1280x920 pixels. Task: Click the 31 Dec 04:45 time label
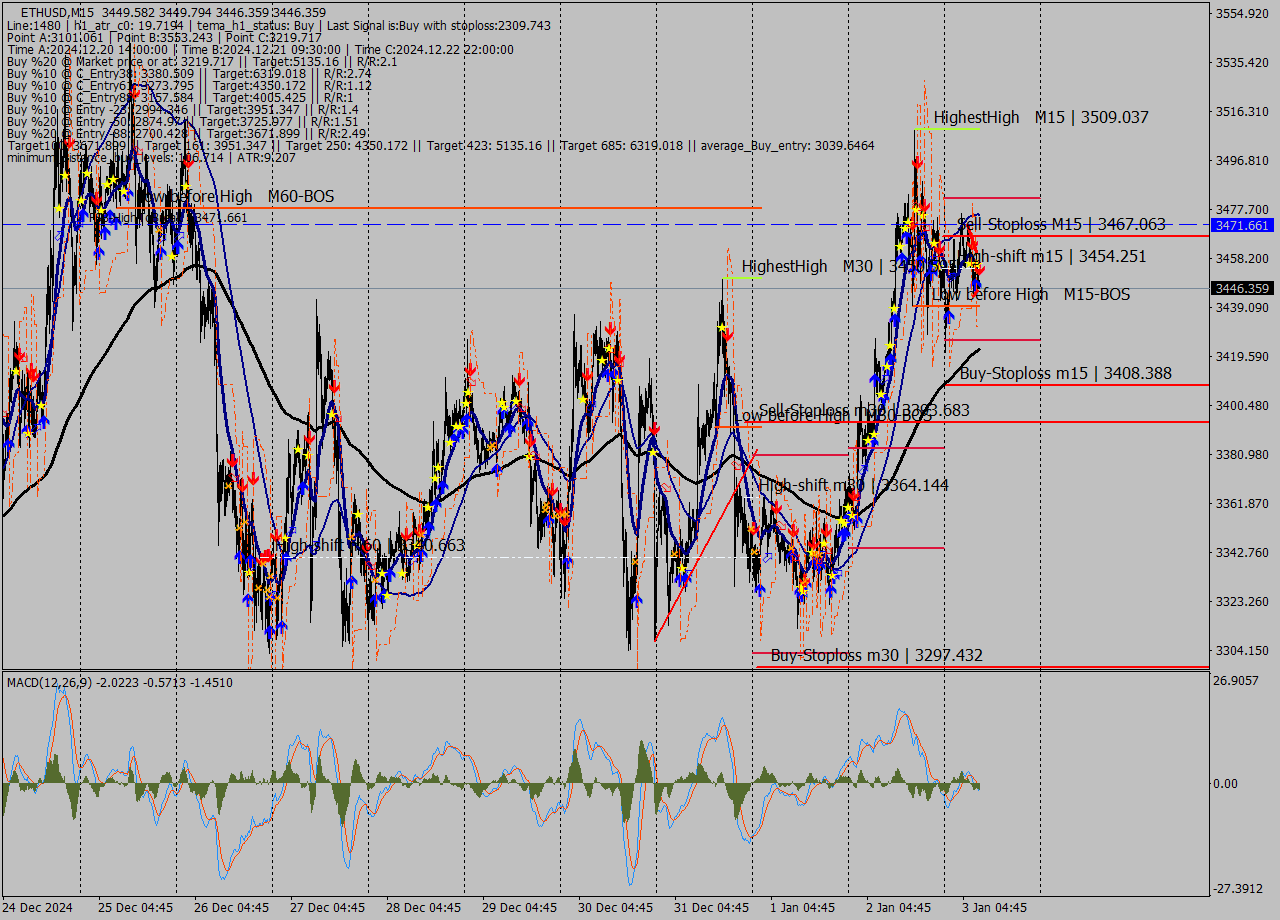point(711,908)
